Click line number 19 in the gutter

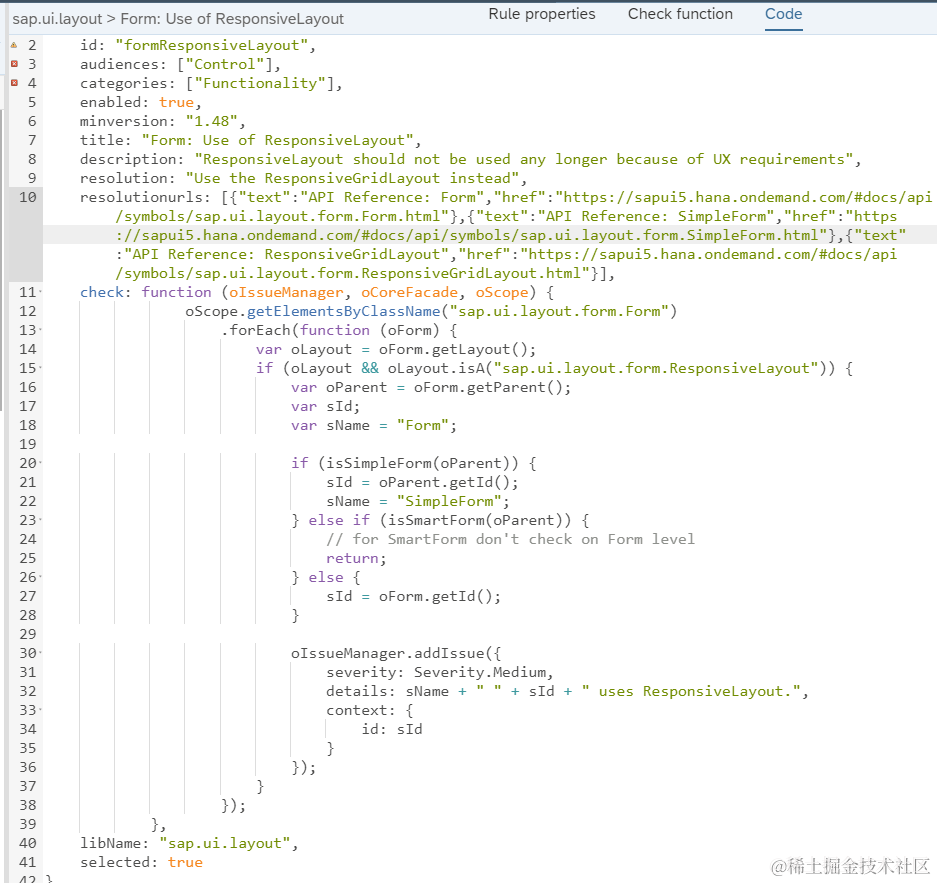pyautogui.click(x=27, y=444)
